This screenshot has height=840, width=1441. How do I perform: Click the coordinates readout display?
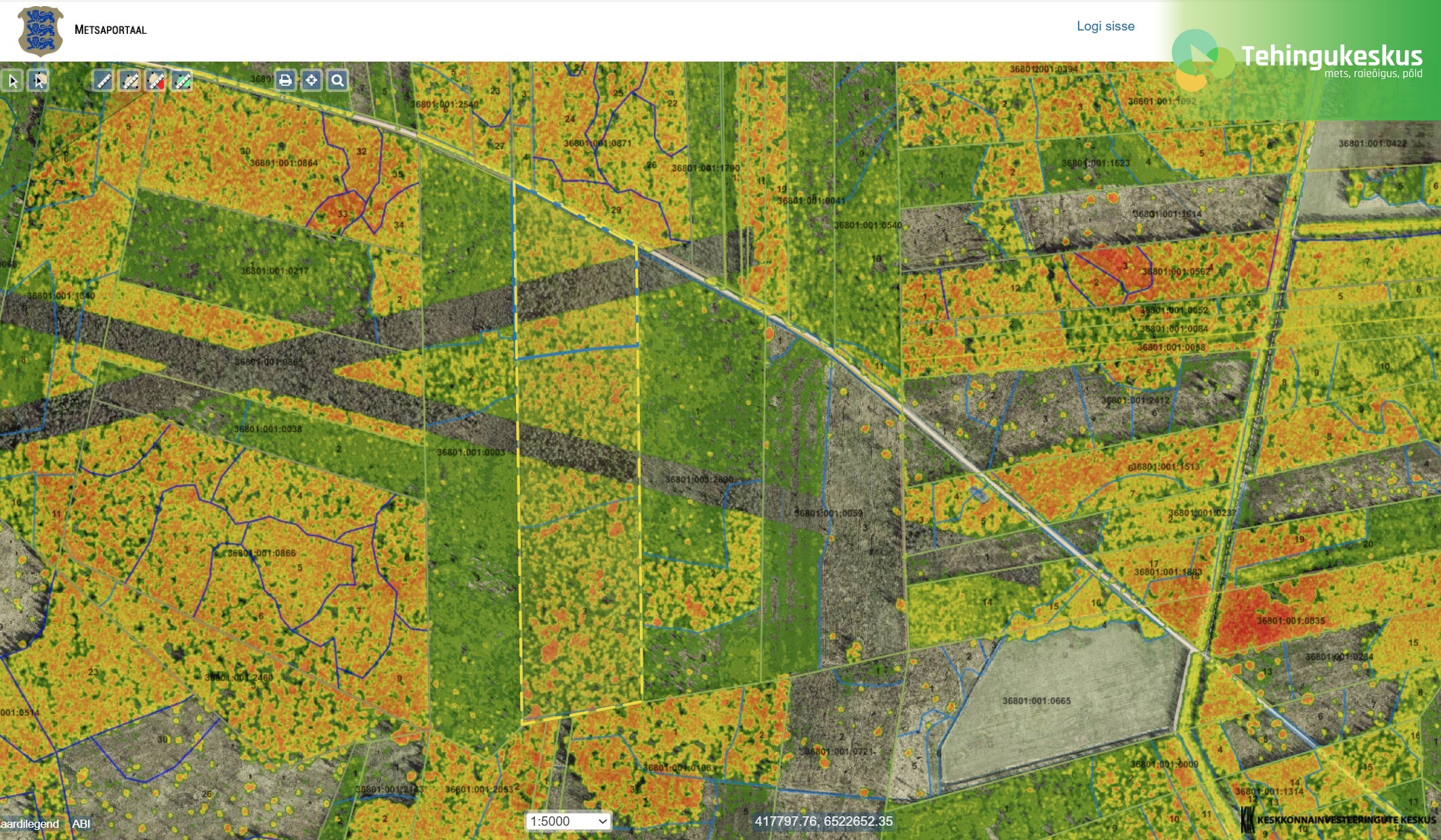click(x=823, y=821)
